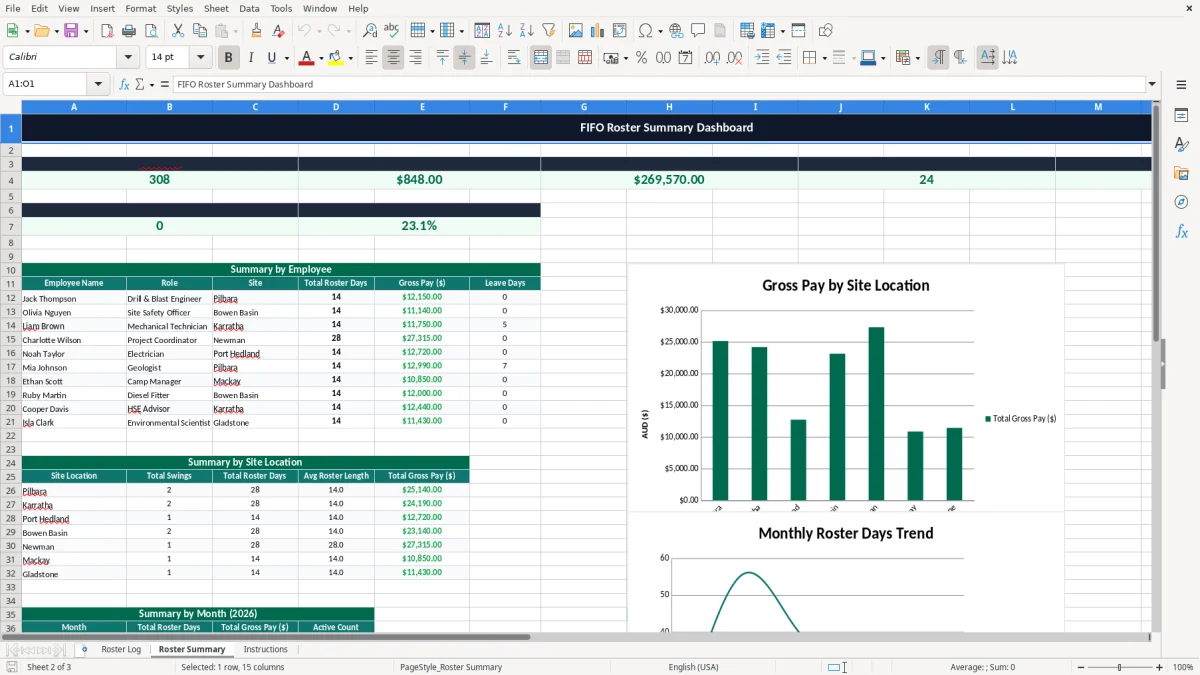This screenshot has width=1200, height=675.
Task: Toggle Wrap Text button
Action: pyautogui.click(x=514, y=58)
